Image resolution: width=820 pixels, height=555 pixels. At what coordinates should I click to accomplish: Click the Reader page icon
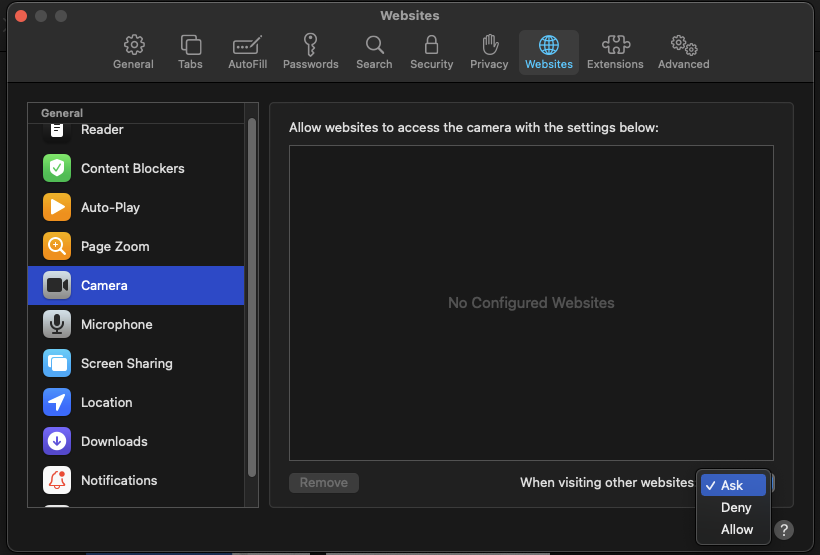(57, 132)
